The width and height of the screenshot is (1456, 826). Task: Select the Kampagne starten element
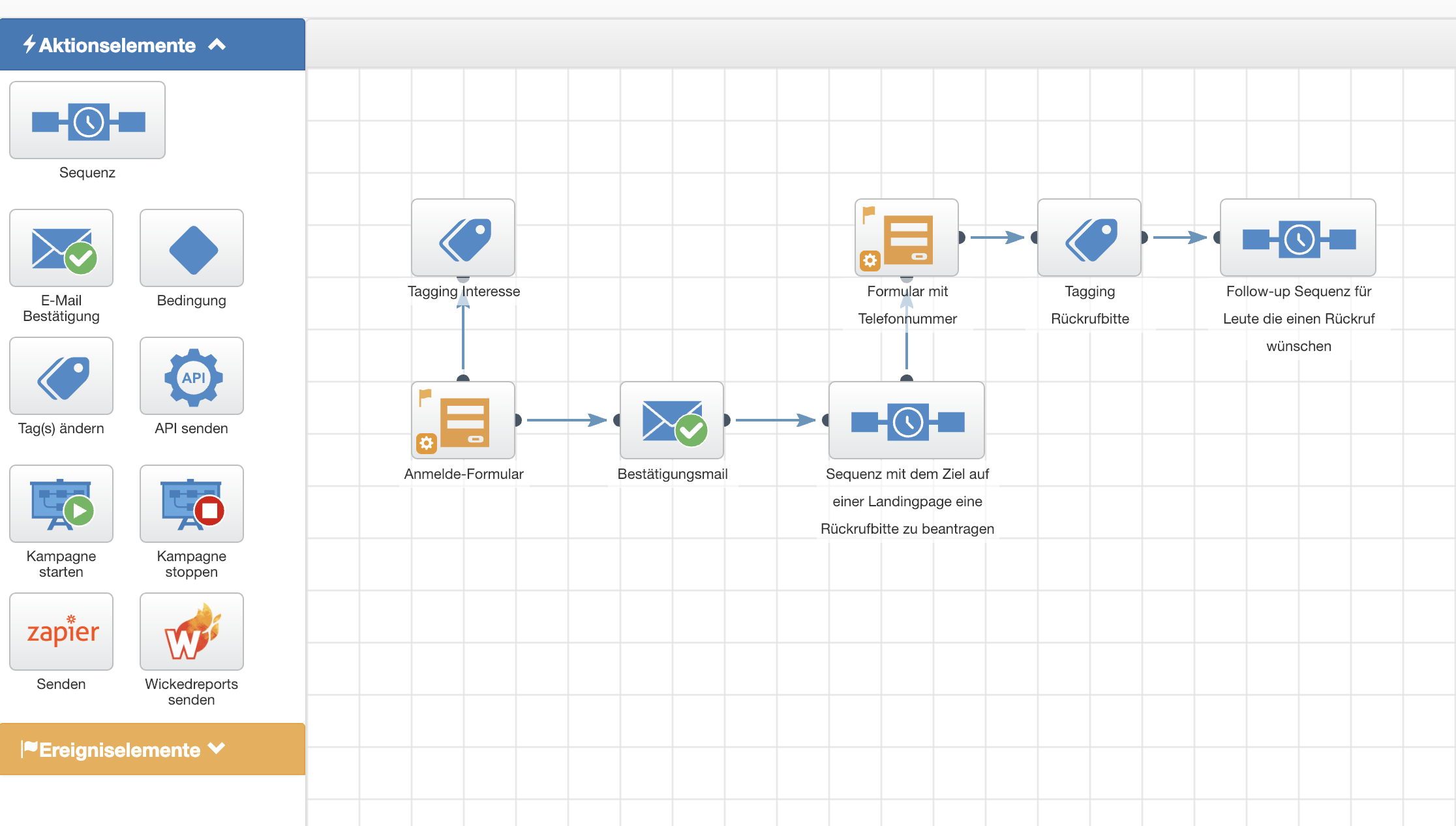click(61, 504)
